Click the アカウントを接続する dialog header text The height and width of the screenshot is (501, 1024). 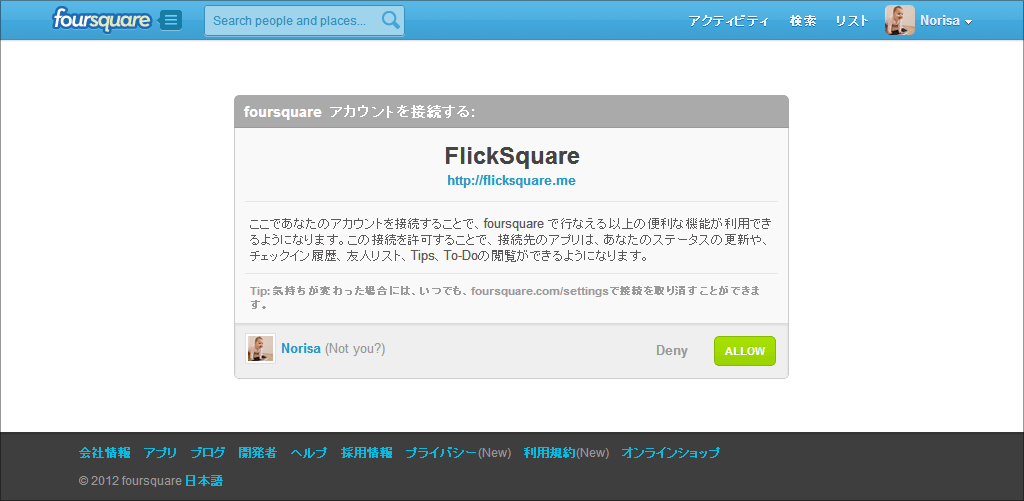pos(402,112)
